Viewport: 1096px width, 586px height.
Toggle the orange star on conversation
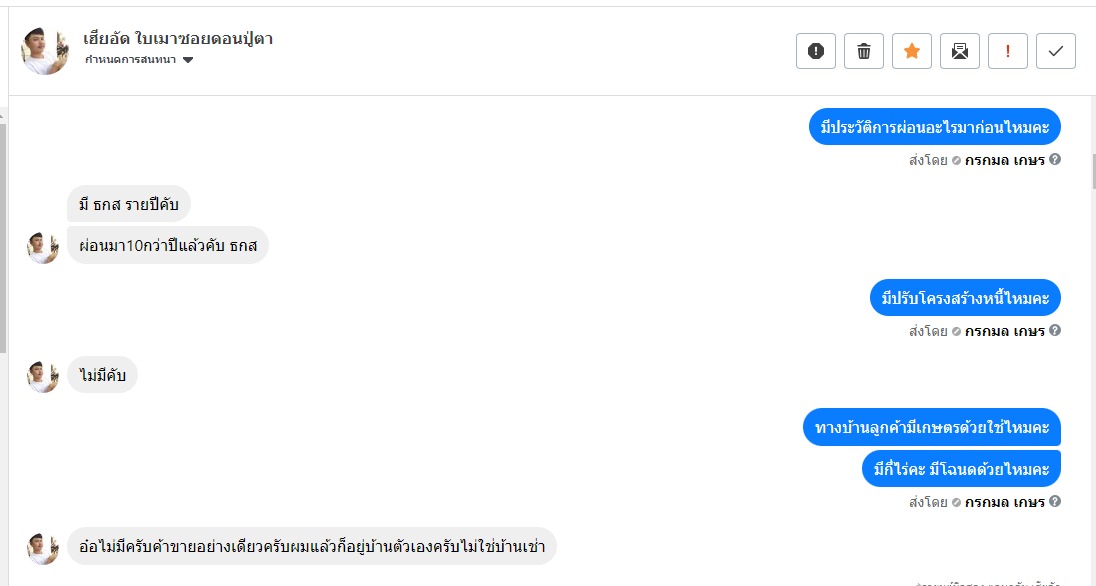pyautogui.click(x=912, y=51)
